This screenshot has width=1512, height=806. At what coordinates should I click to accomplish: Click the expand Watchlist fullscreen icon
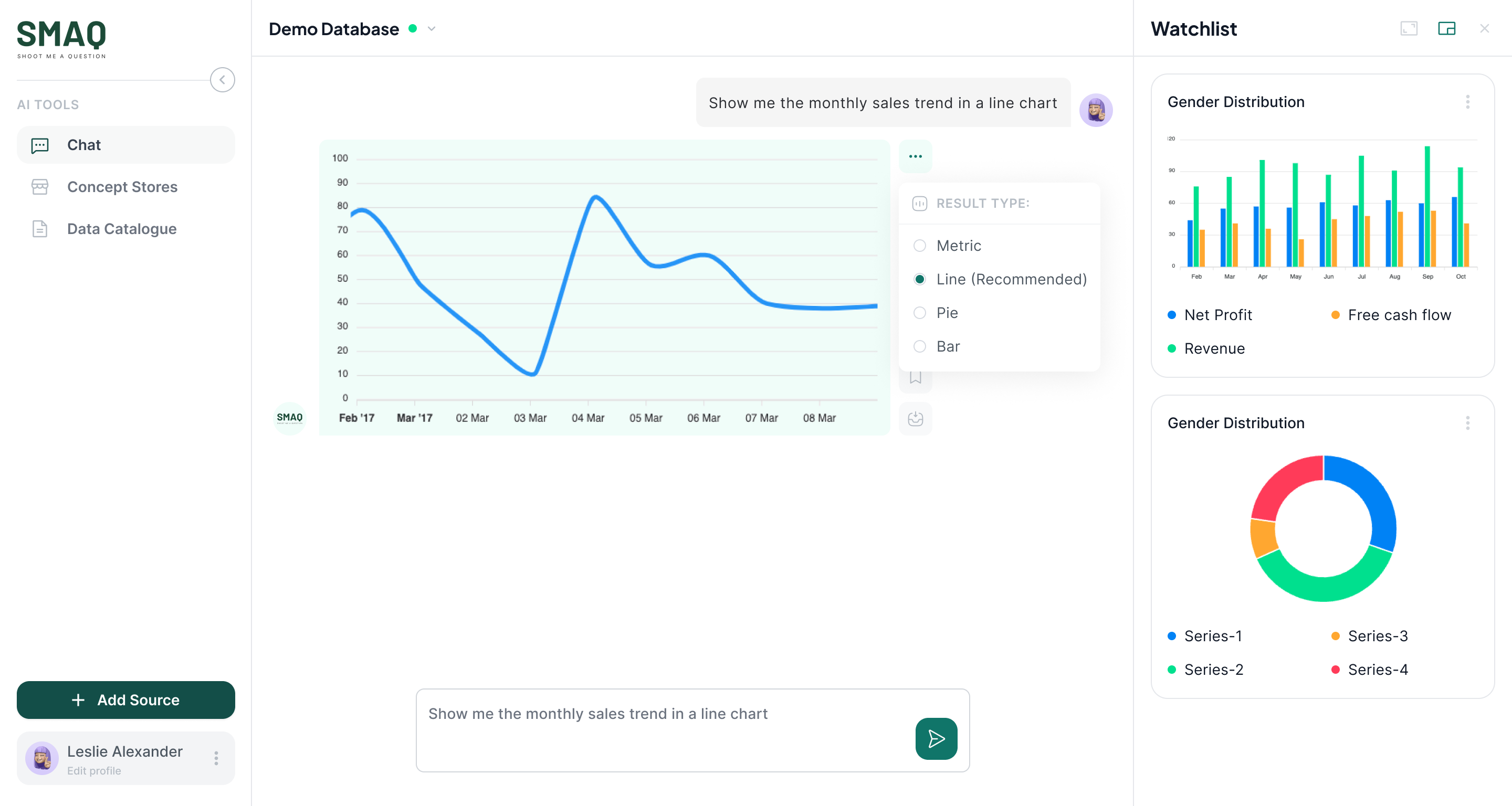[x=1409, y=29]
